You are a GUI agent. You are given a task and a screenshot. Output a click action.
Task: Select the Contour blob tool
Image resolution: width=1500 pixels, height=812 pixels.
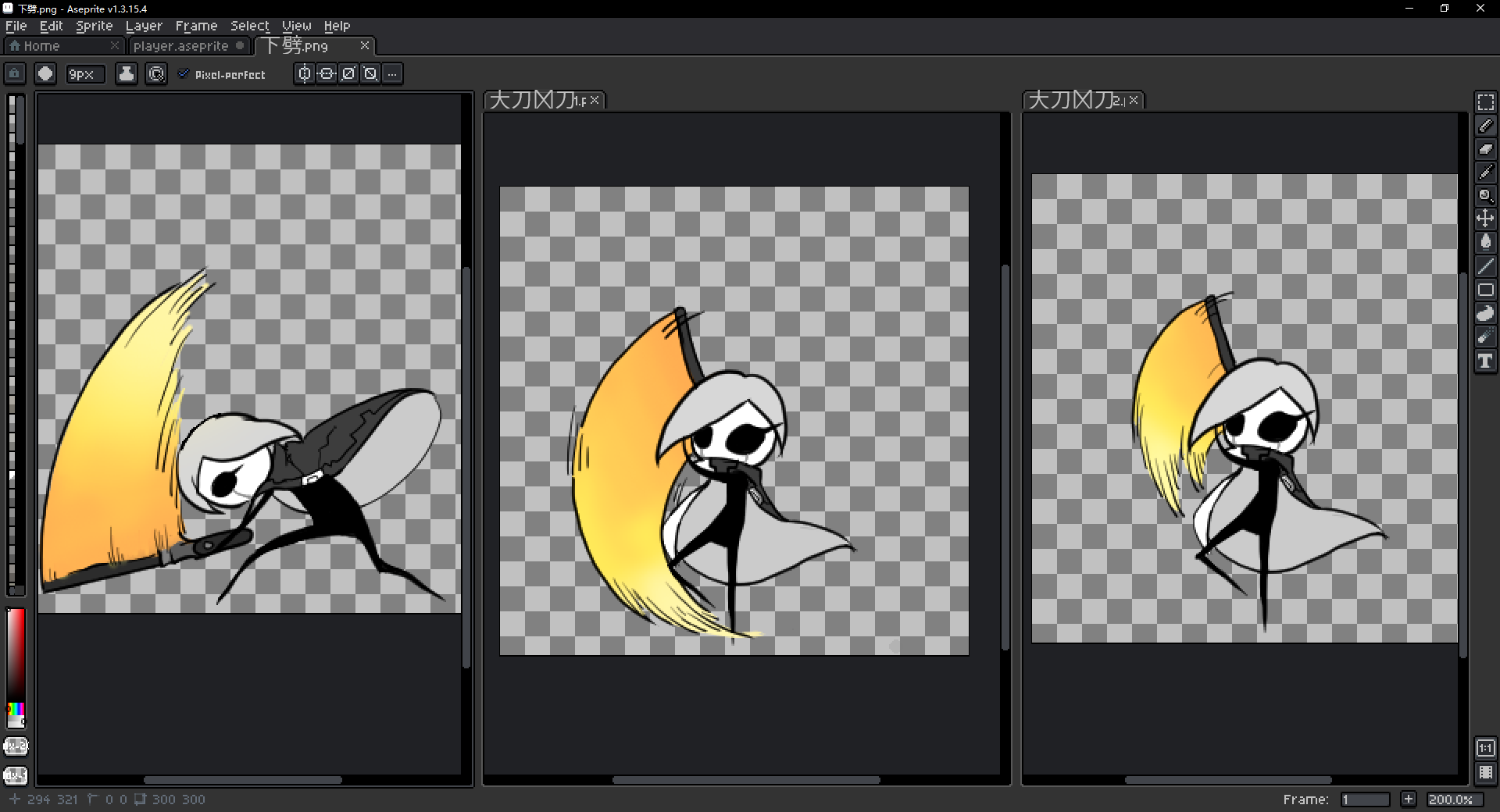pyautogui.click(x=1485, y=314)
